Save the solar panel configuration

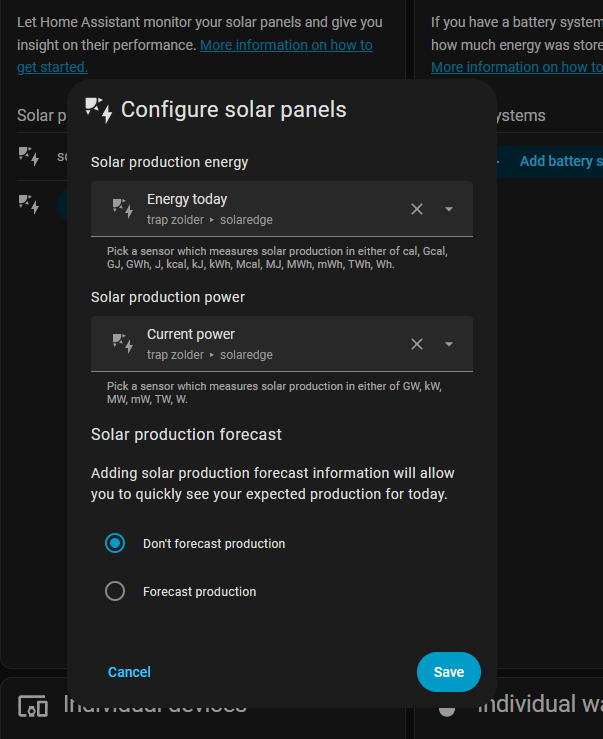tap(448, 672)
